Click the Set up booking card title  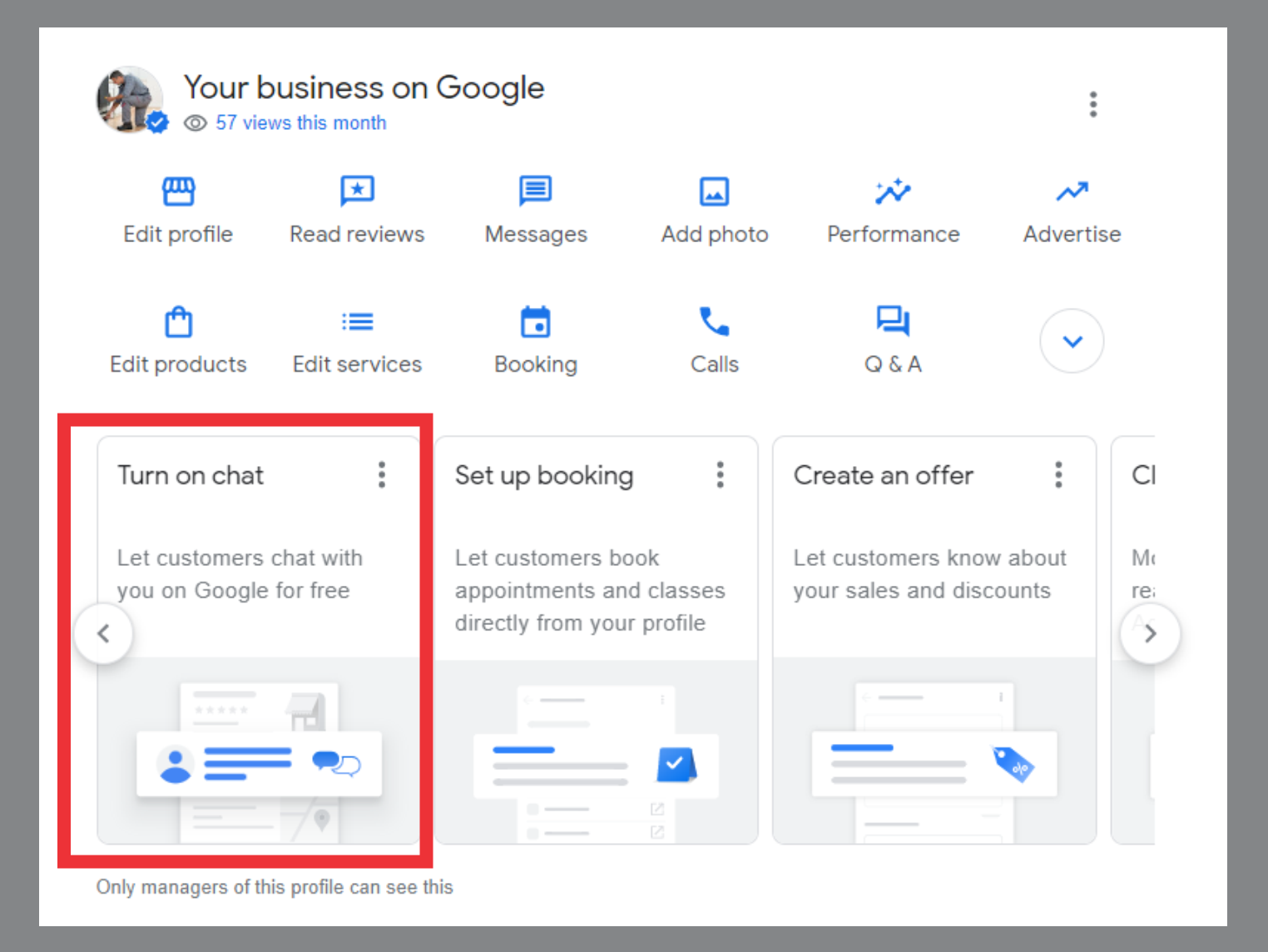point(544,475)
